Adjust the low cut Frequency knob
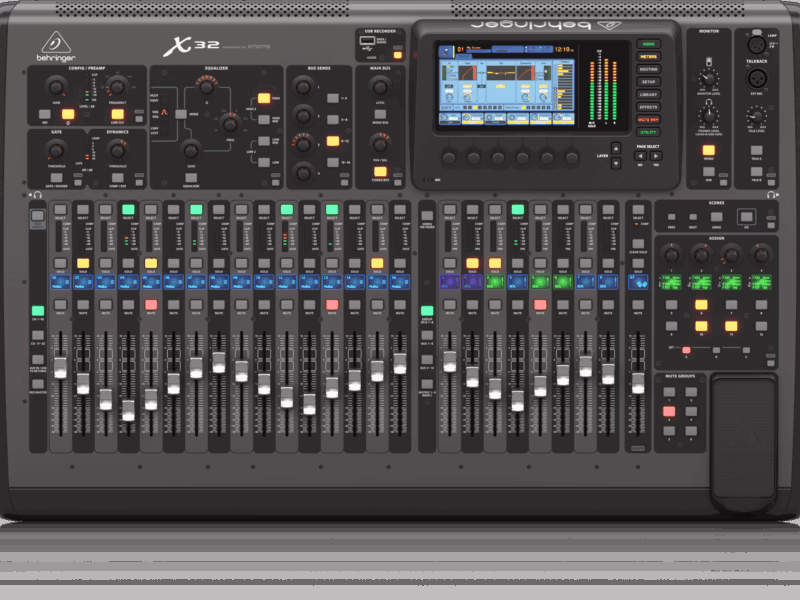The image size is (800, 600). click(117, 87)
